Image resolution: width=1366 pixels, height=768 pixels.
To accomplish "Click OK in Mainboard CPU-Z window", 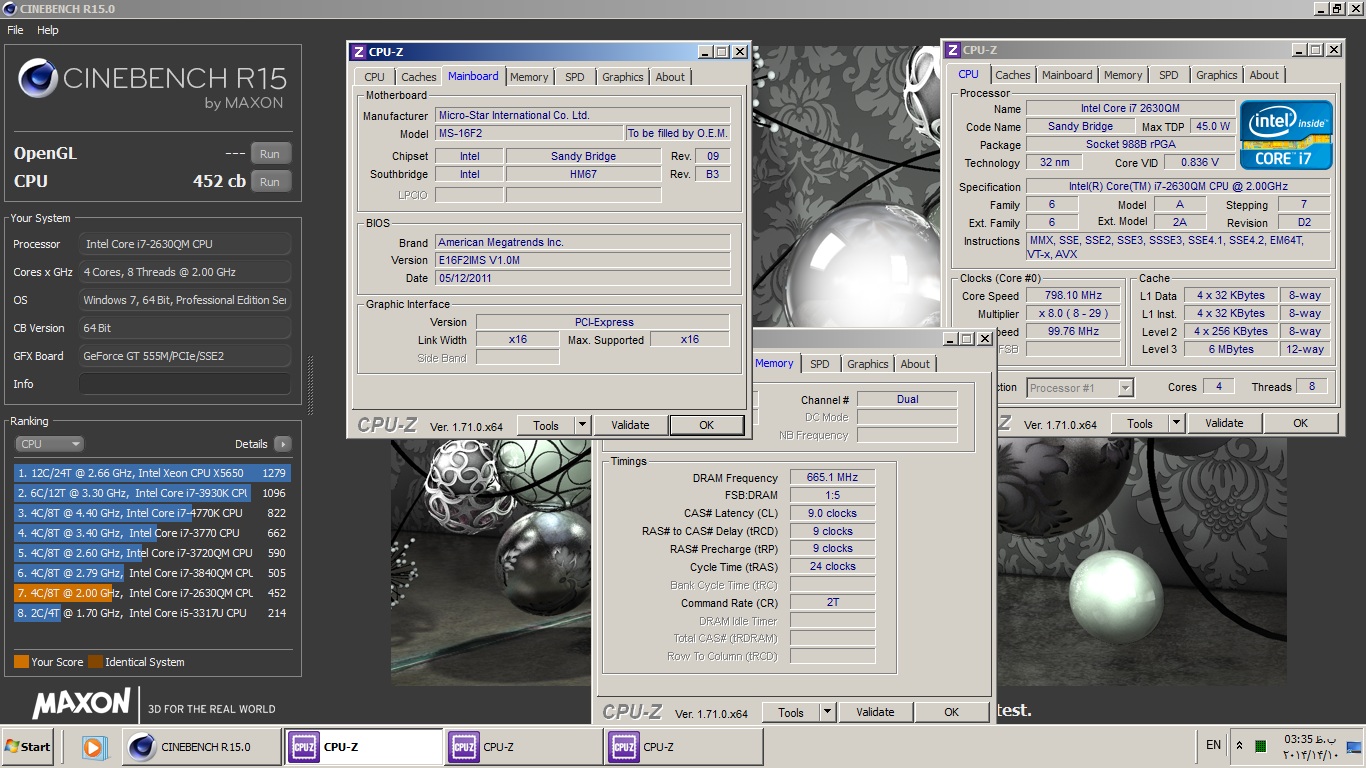I will [x=706, y=425].
